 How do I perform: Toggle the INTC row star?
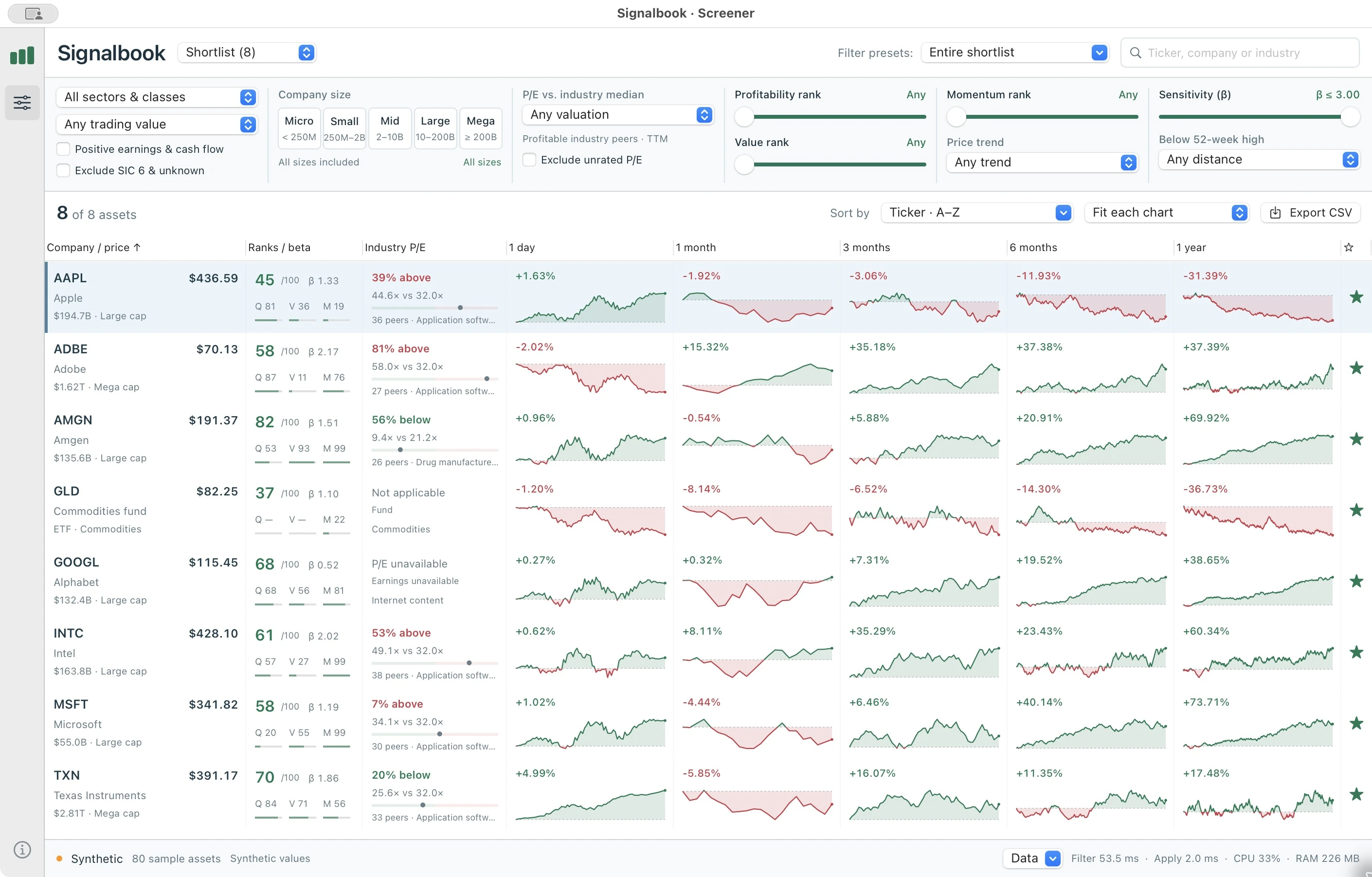point(1356,652)
